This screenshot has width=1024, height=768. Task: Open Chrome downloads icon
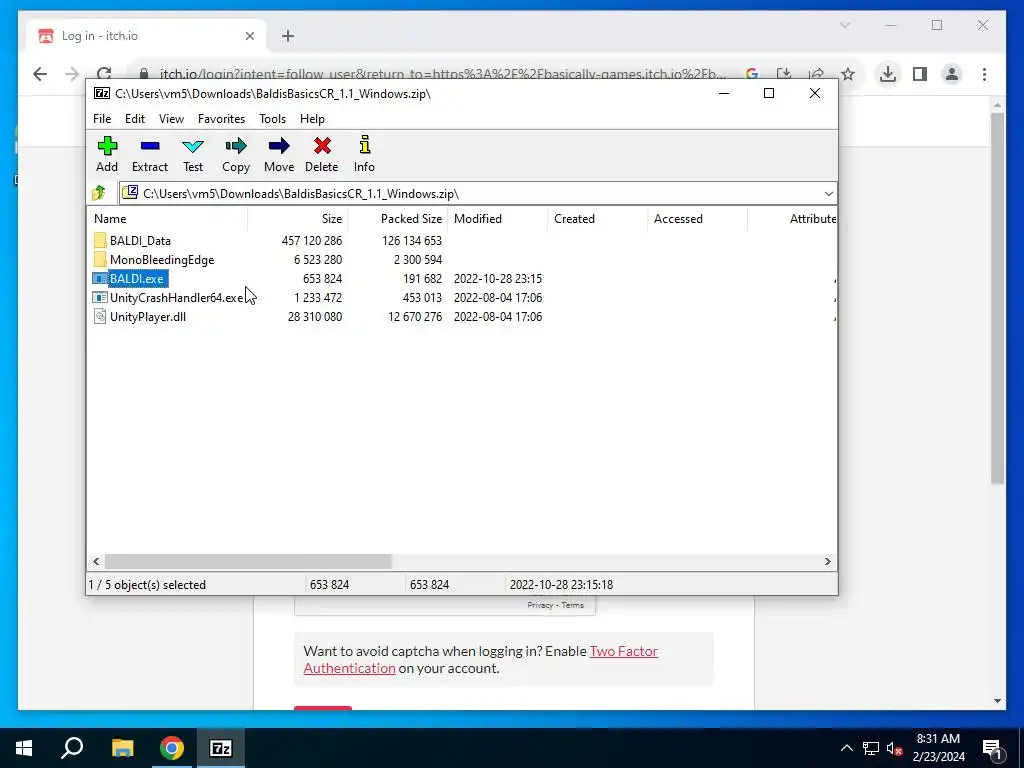pos(887,74)
